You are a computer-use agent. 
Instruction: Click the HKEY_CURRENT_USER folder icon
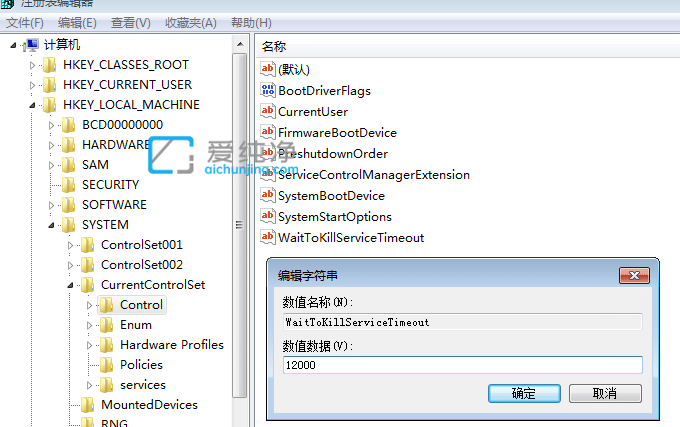coord(49,85)
